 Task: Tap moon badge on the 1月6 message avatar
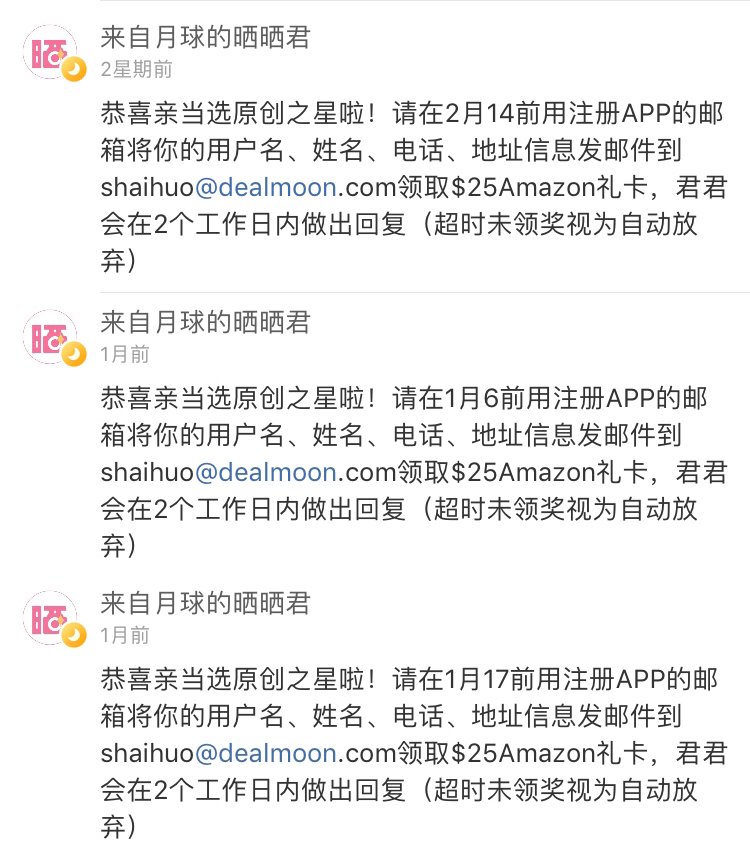74,354
